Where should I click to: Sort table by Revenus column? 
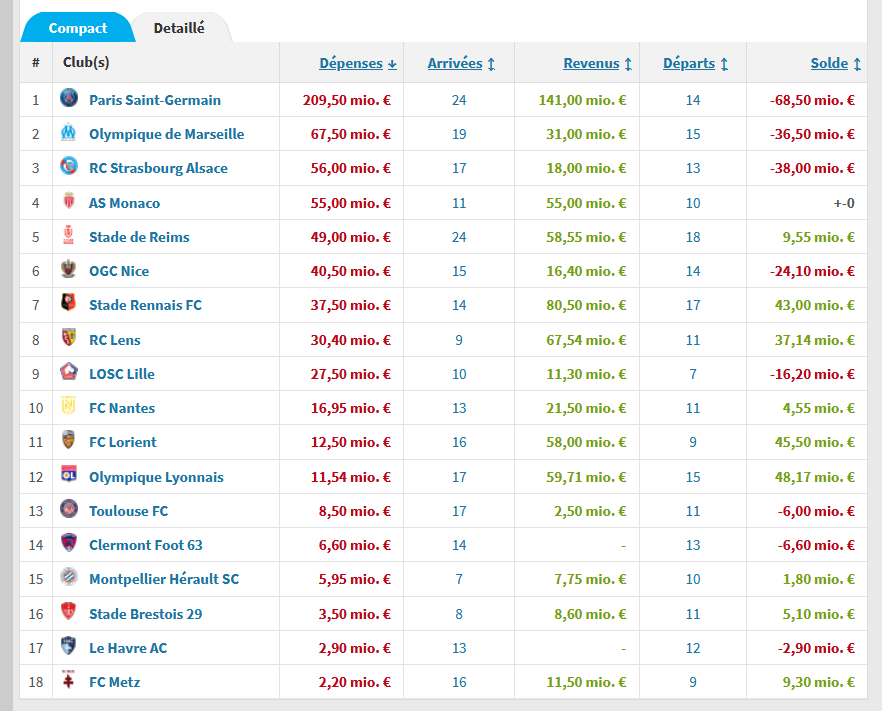tap(597, 64)
